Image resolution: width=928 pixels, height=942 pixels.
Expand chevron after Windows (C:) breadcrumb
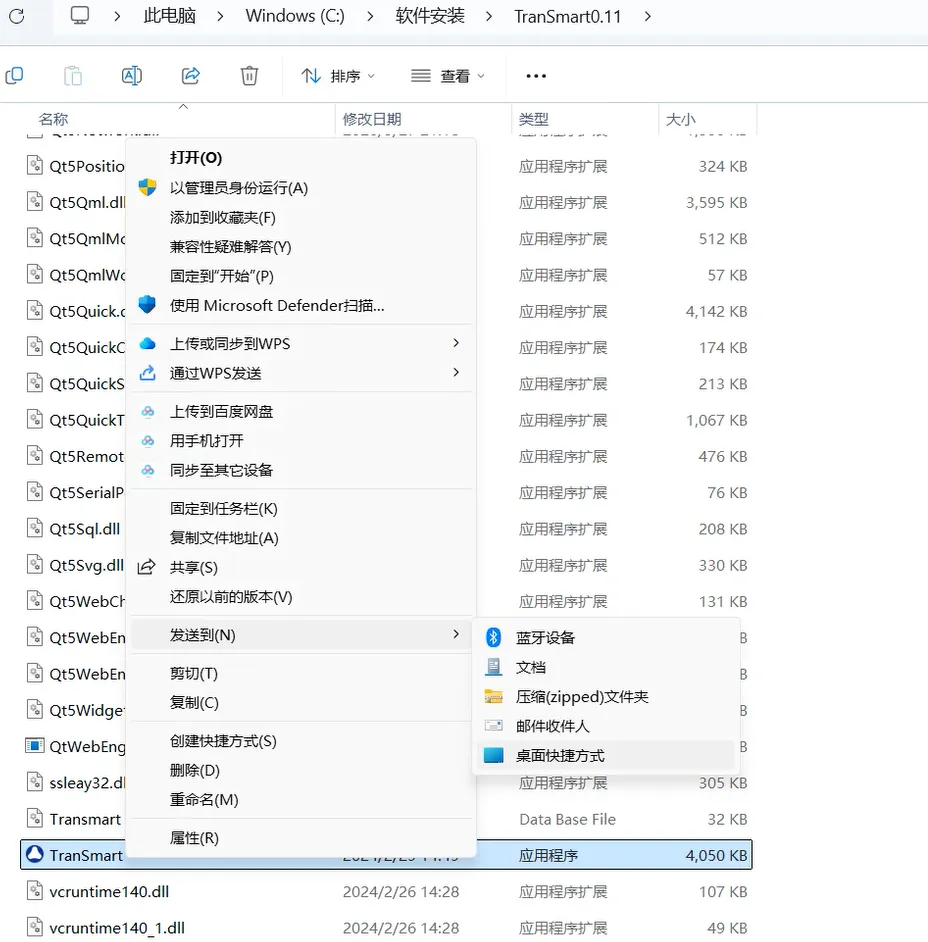coord(370,16)
